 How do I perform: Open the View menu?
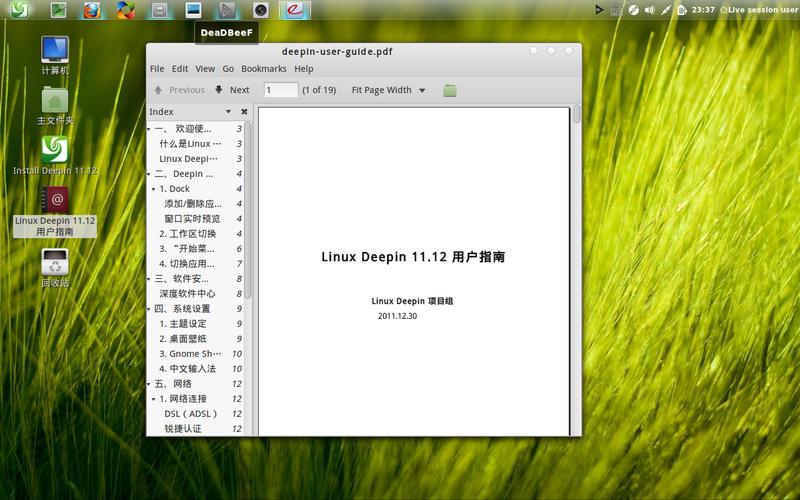[205, 69]
